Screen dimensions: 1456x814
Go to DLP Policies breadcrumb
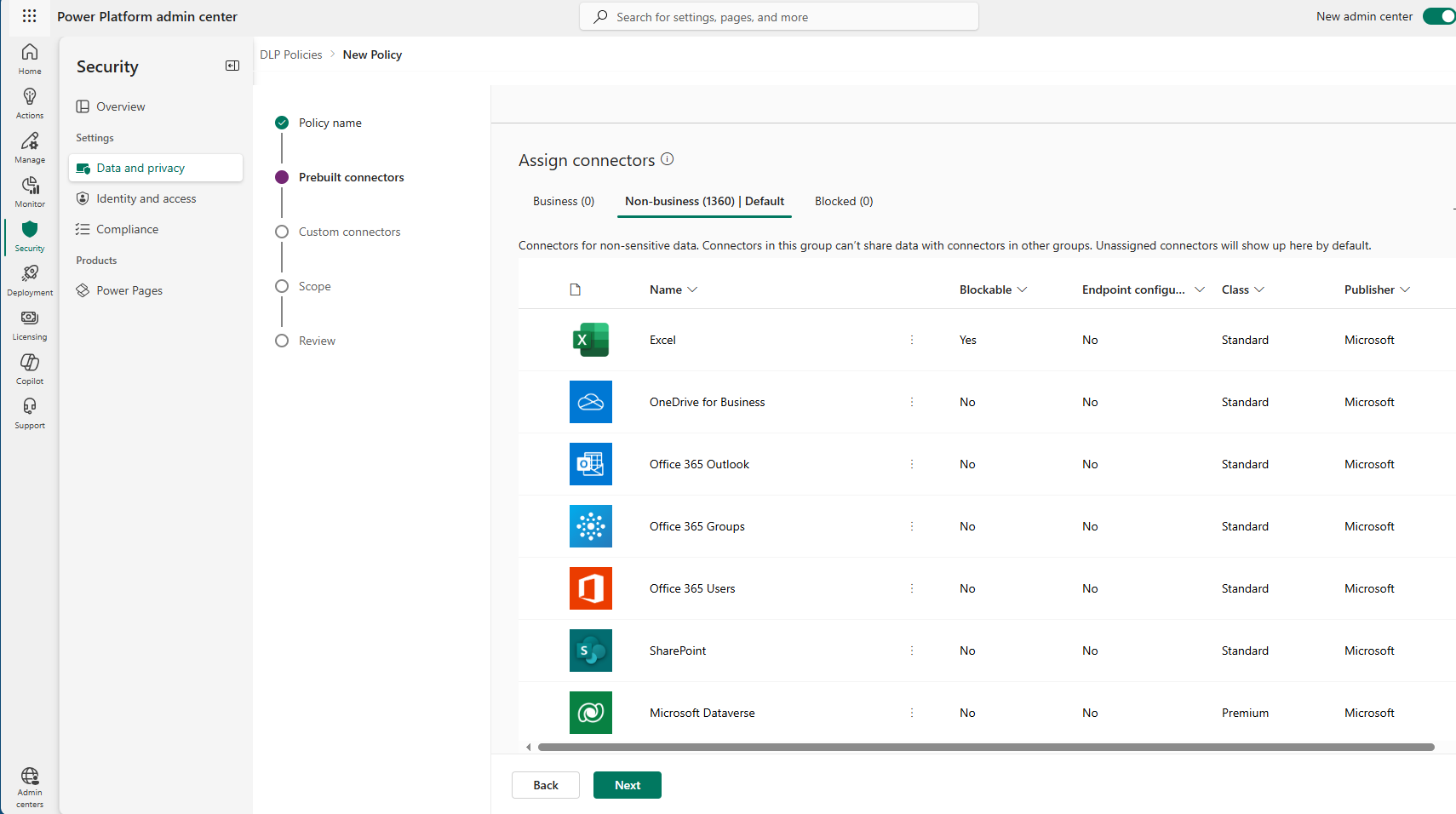[x=291, y=54]
